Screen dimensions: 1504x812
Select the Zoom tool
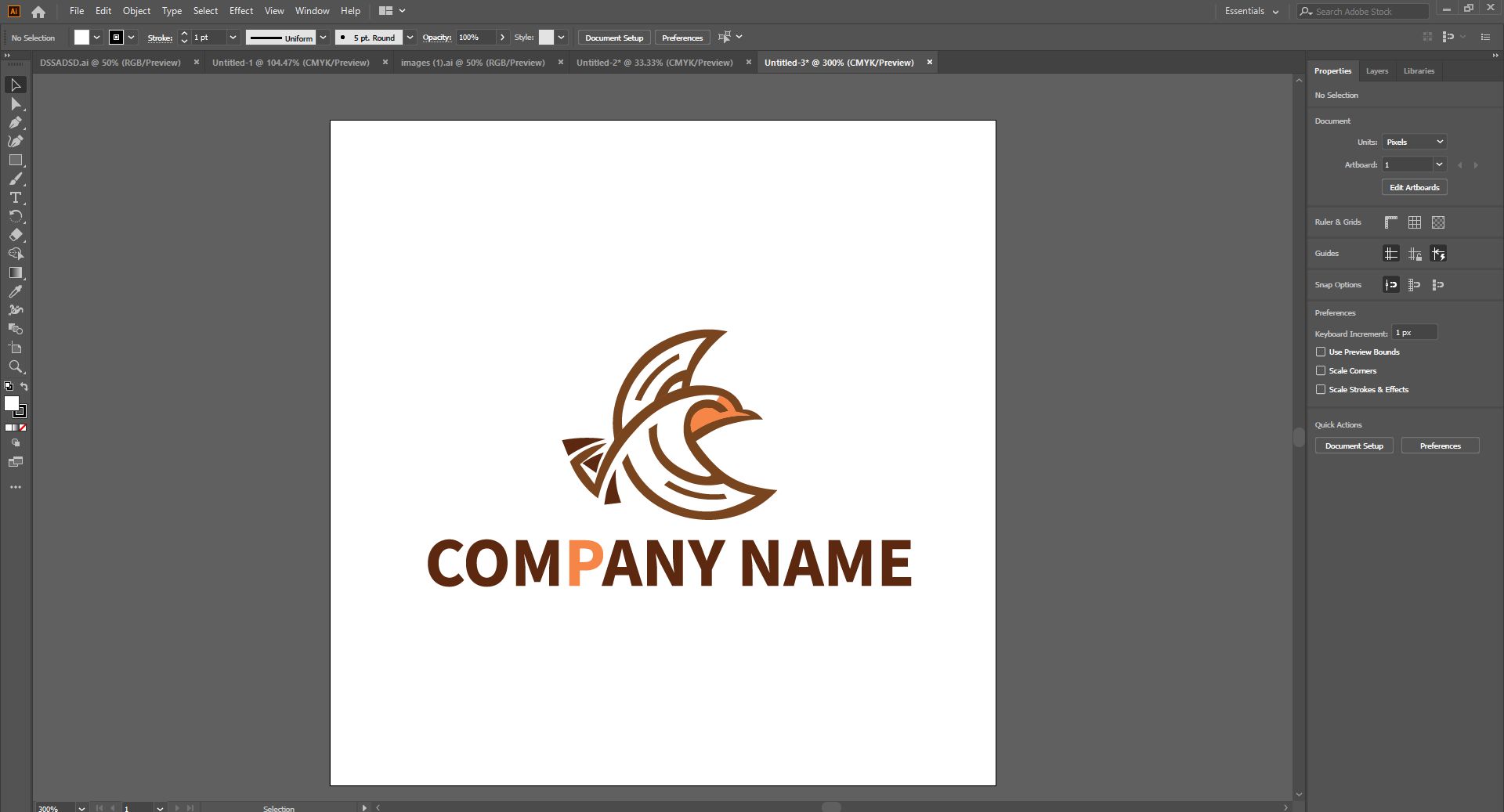[16, 367]
